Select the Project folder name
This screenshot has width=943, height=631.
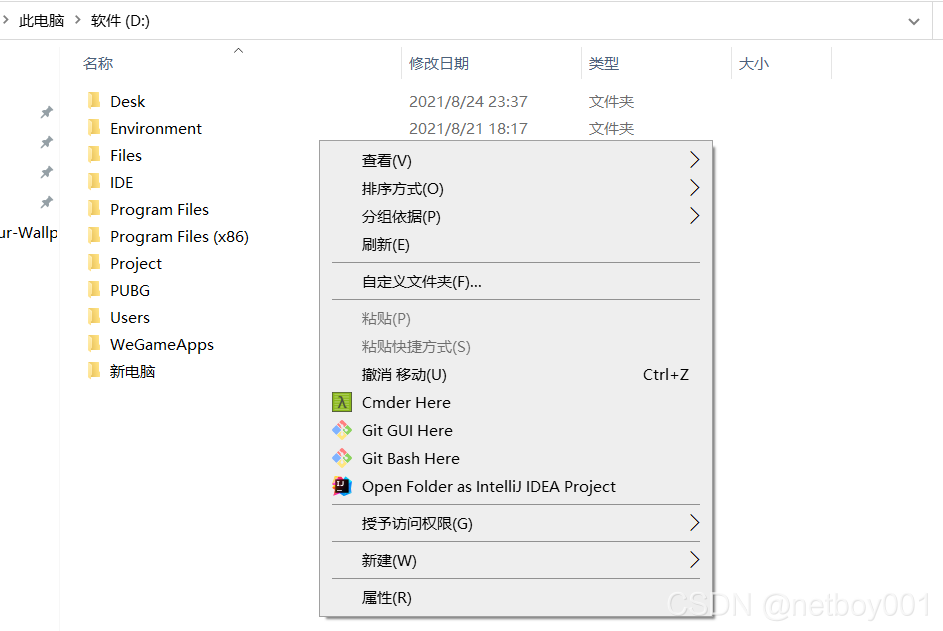coord(136,264)
